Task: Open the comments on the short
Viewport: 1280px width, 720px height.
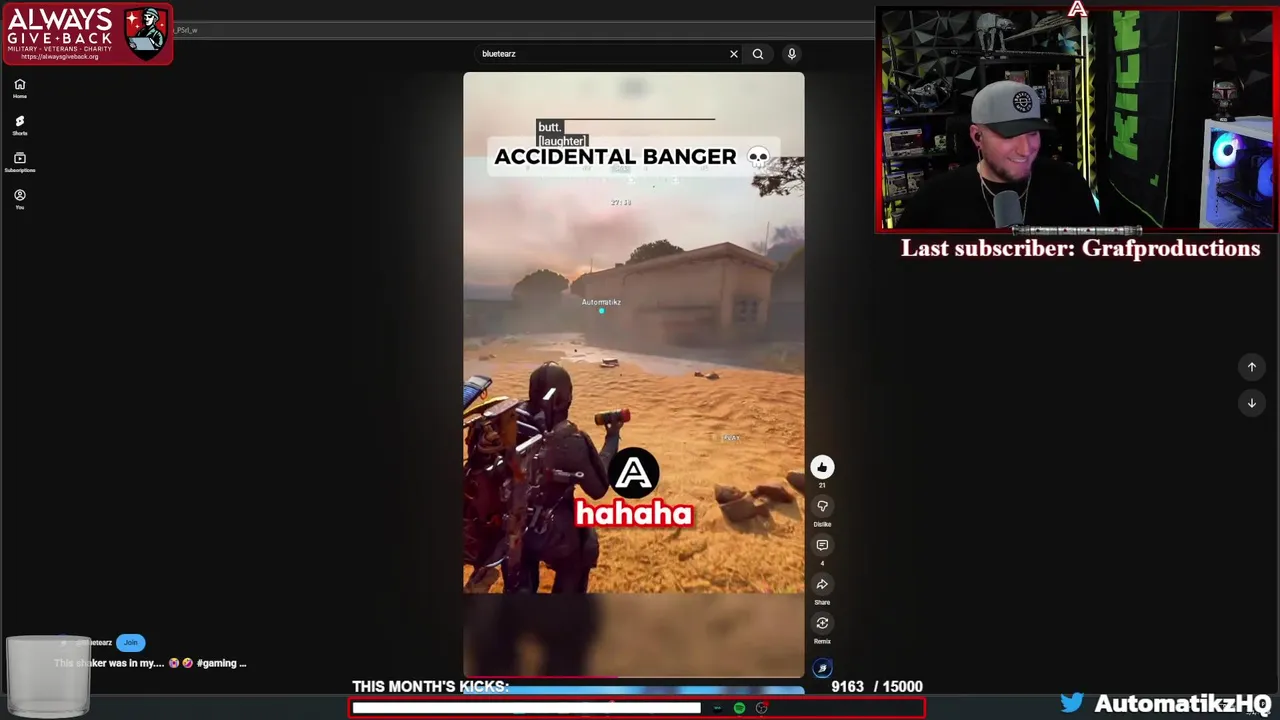Action: point(822,545)
